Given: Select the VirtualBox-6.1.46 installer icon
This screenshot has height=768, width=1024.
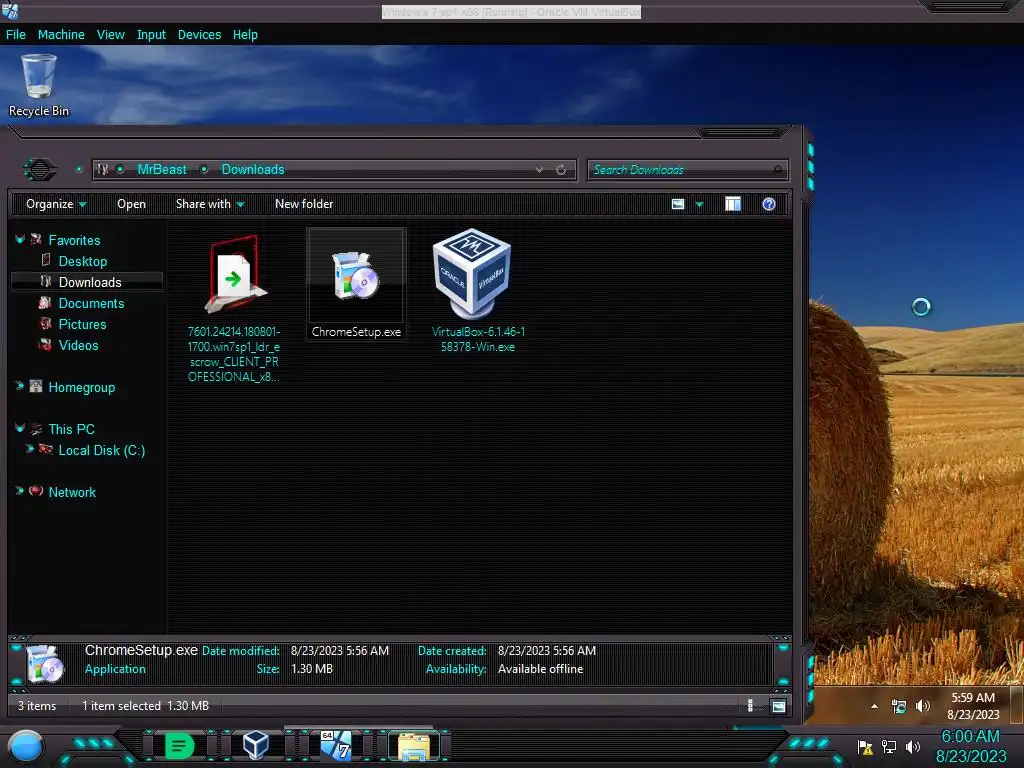Looking at the screenshot, I should tap(473, 273).
